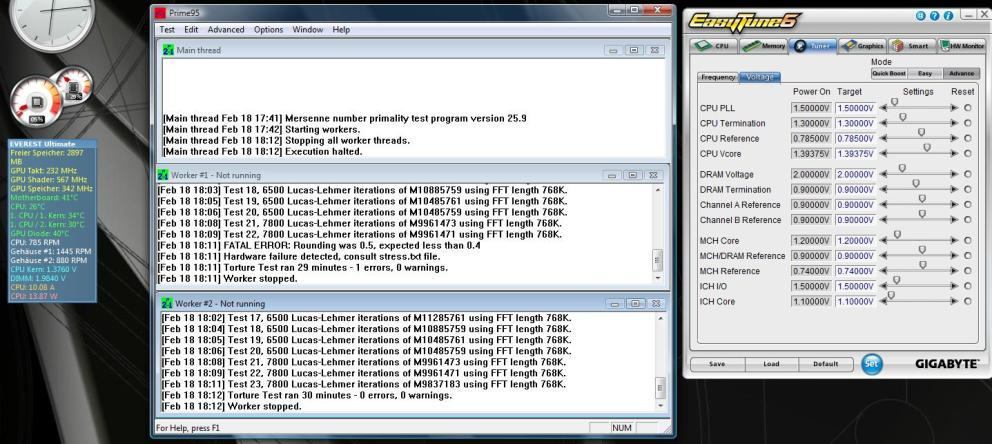Open the Test menu in Prime95
Image resolution: width=992 pixels, height=444 pixels.
point(167,30)
